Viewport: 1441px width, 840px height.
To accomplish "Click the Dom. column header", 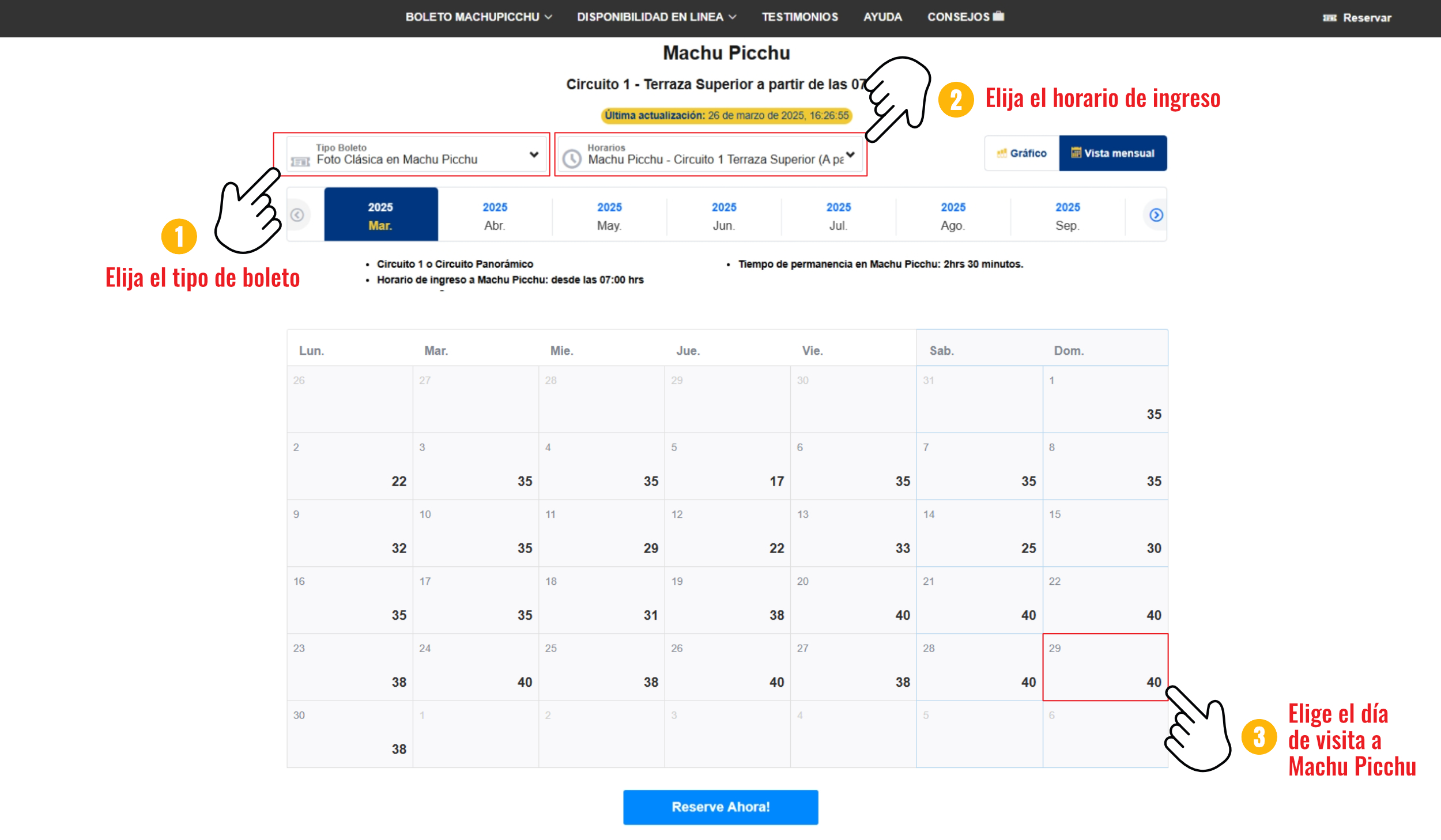I will pyautogui.click(x=1069, y=350).
